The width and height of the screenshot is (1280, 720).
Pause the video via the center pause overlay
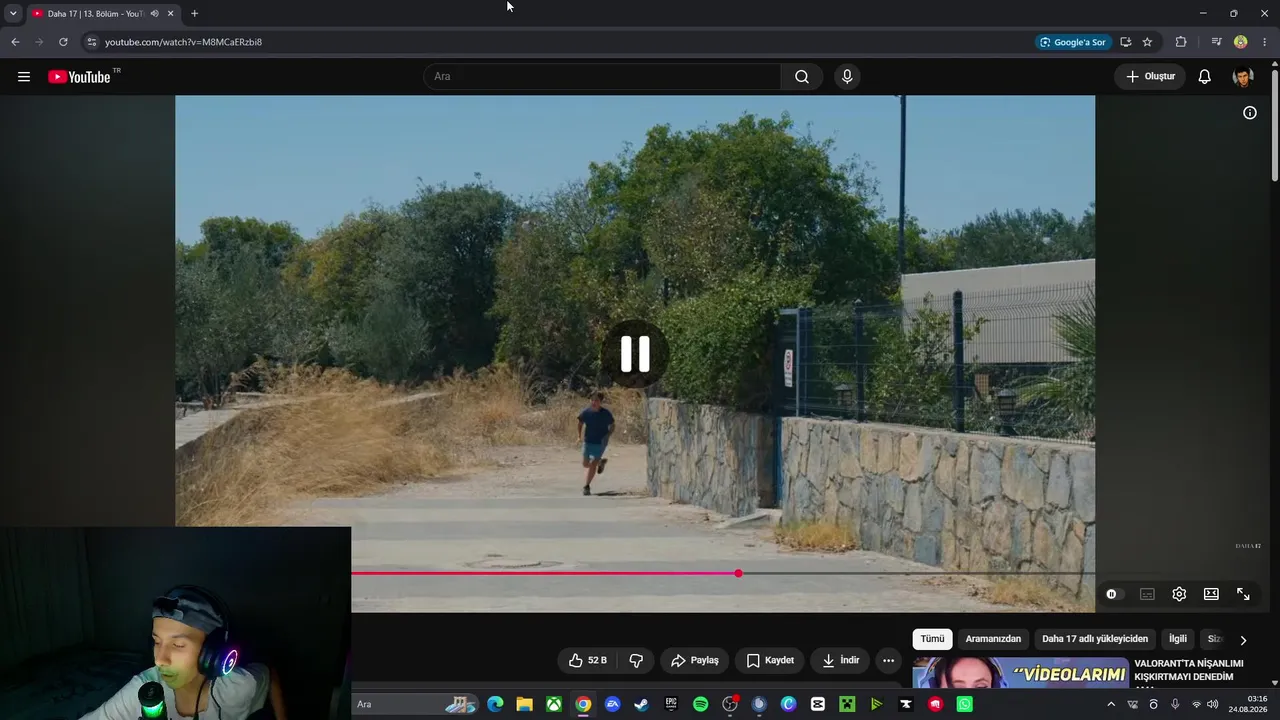click(635, 354)
